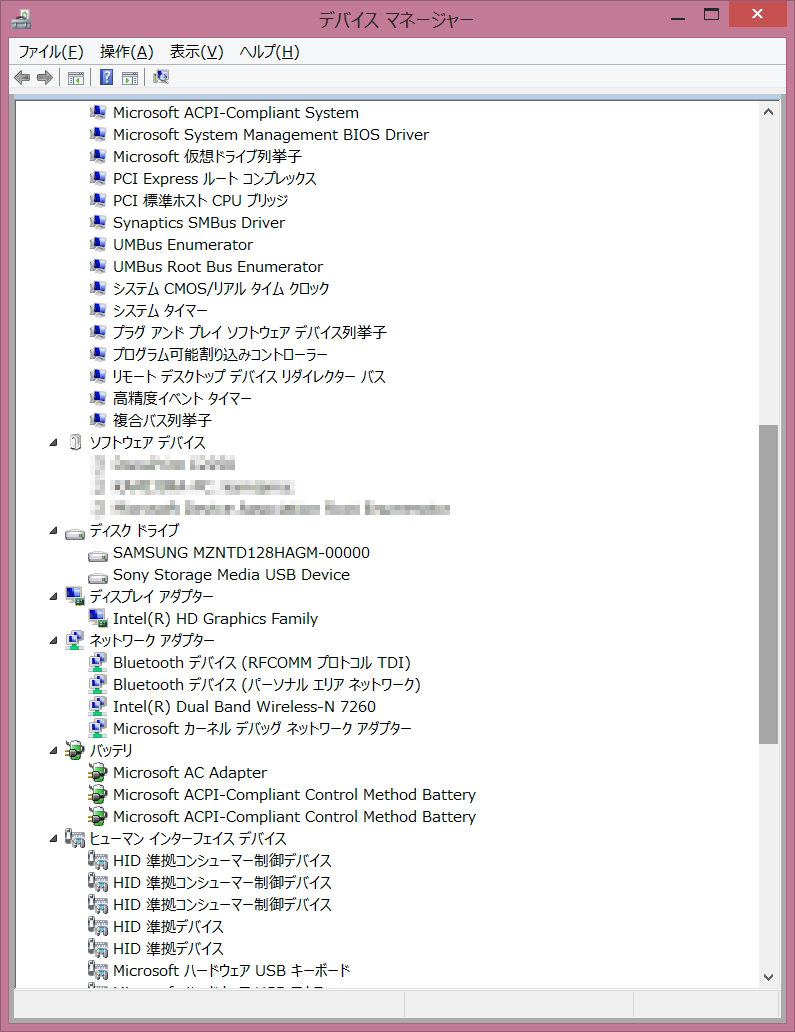Click the drive icon beside Sony Storage Media
The image size is (795, 1032).
coord(98,577)
